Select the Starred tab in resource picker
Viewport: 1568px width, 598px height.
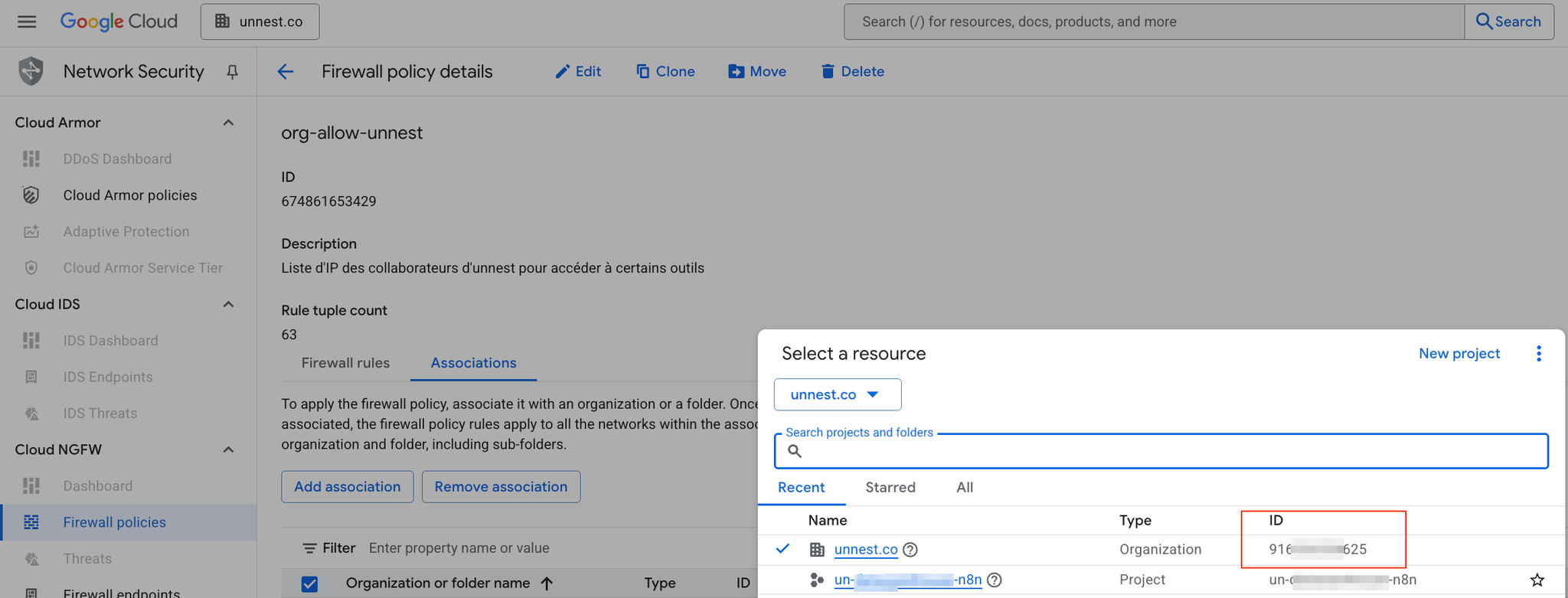point(890,488)
